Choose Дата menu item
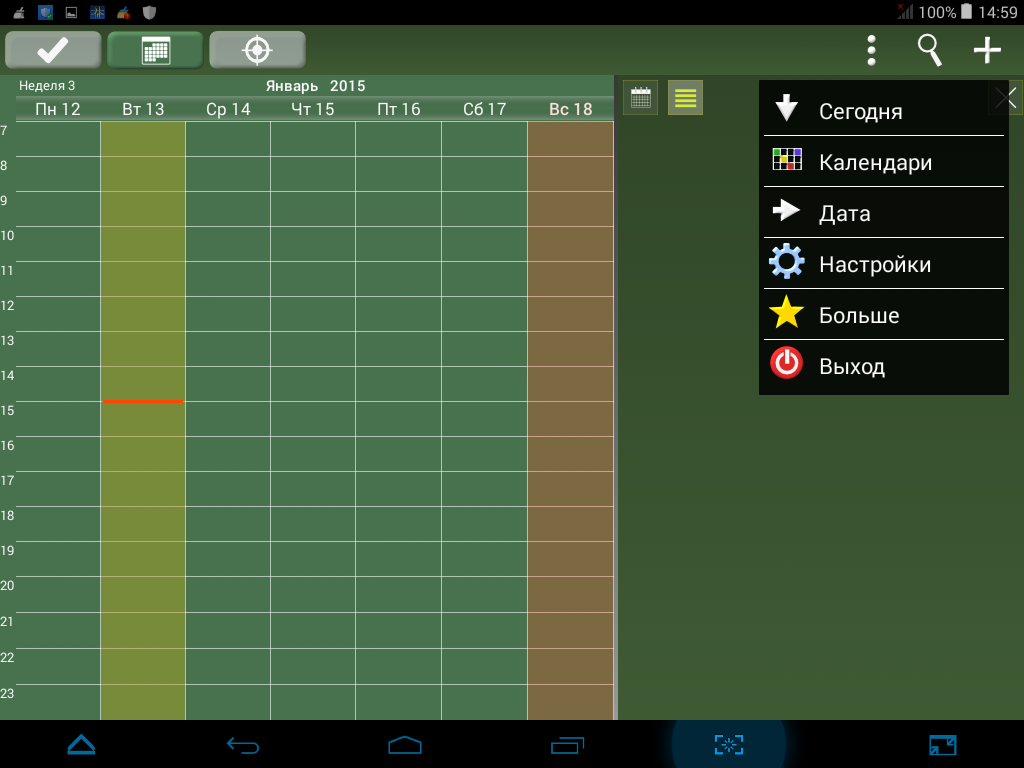Image resolution: width=1024 pixels, height=768 pixels. 884,212
